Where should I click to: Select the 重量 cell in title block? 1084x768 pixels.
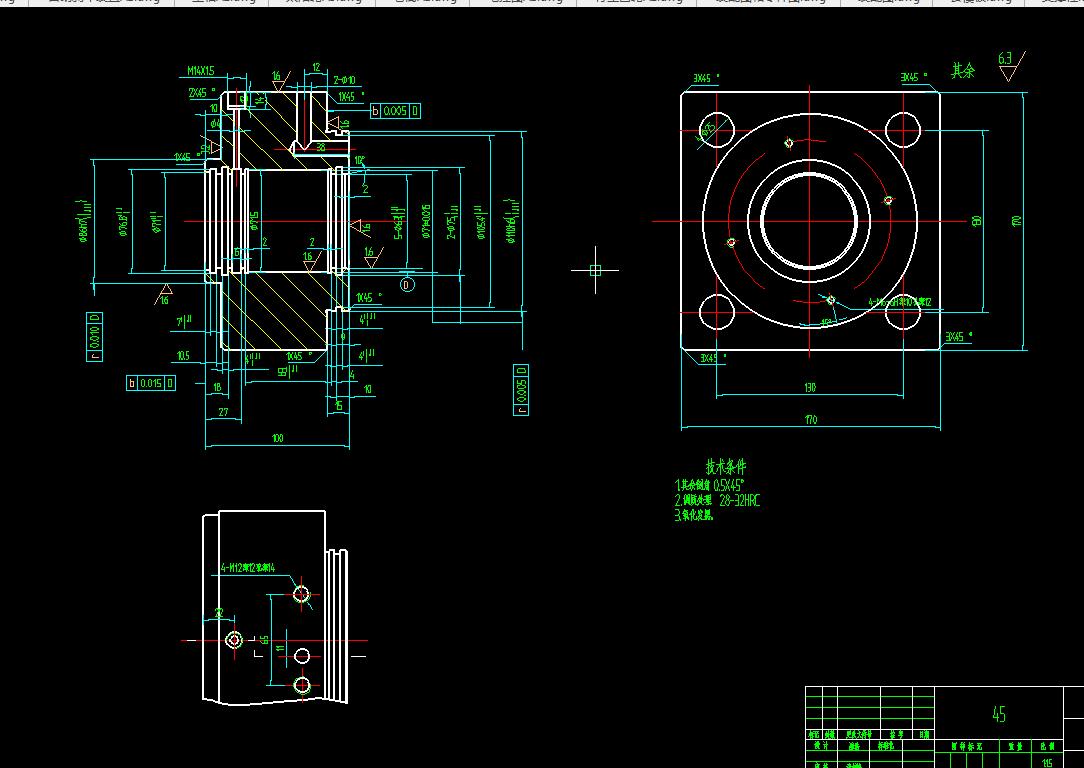tap(1015, 747)
